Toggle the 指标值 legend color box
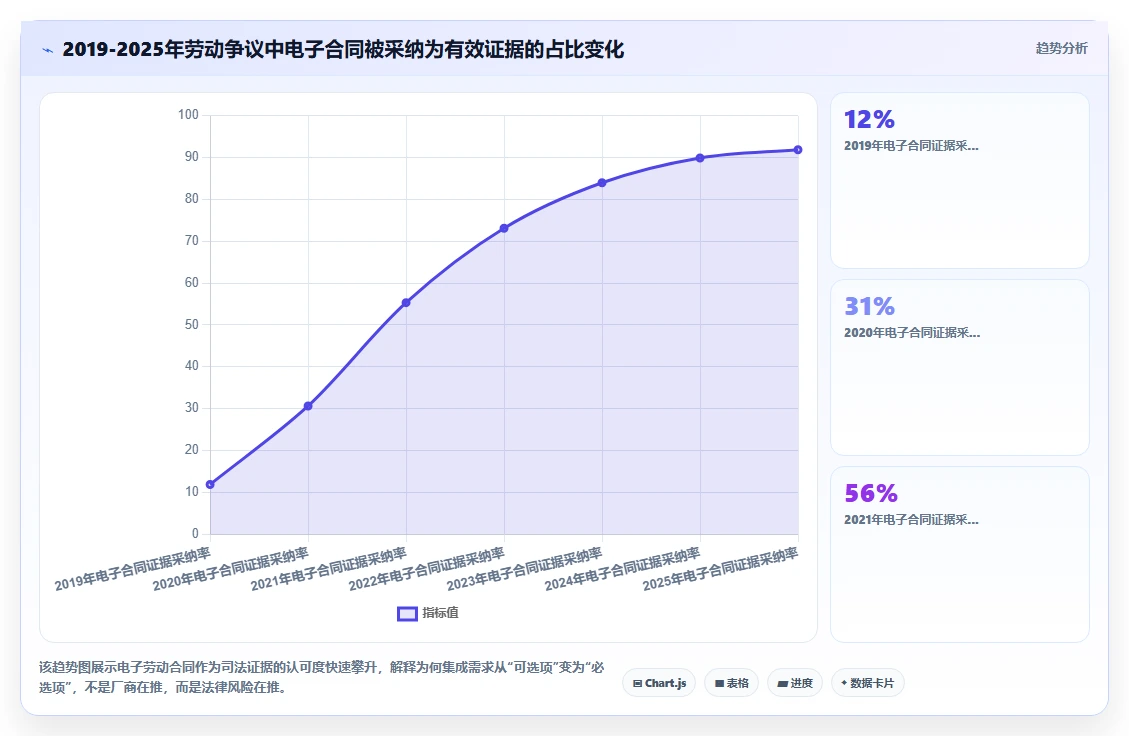This screenshot has width=1129, height=736. (x=408, y=614)
